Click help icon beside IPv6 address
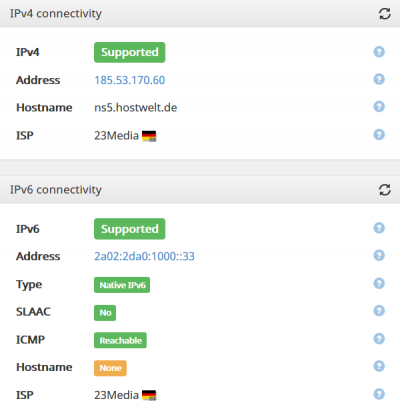400x413 pixels. coord(379,255)
